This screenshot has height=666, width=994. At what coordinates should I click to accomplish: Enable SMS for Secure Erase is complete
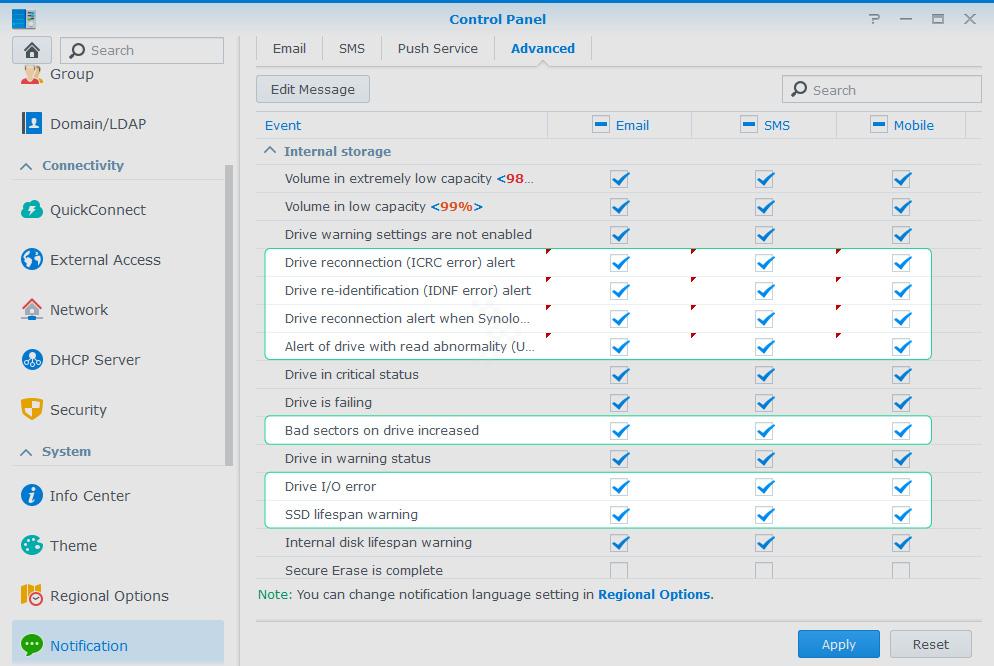764,571
